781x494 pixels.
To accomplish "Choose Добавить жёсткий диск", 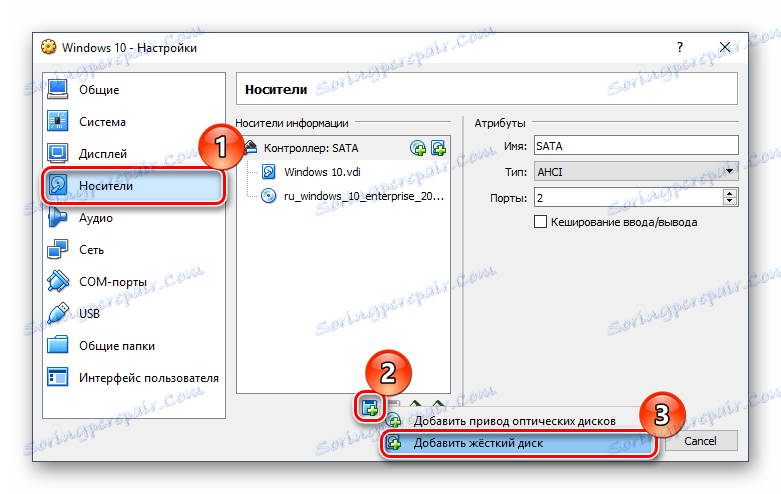I will (518, 443).
